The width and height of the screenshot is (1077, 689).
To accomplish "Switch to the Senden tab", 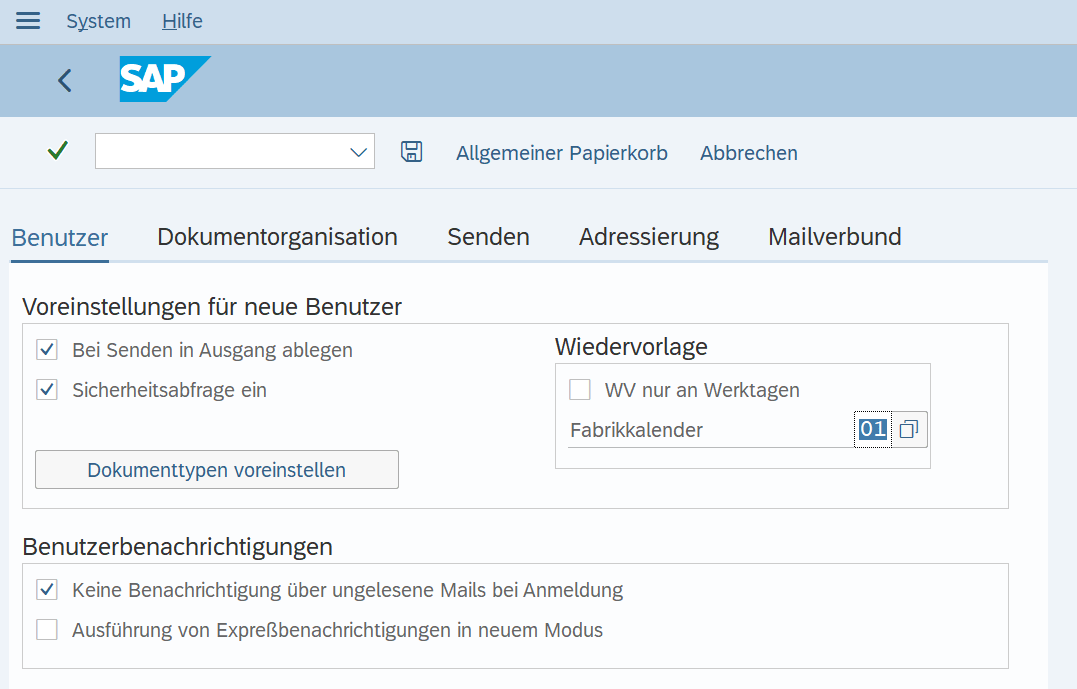I will tap(488, 237).
